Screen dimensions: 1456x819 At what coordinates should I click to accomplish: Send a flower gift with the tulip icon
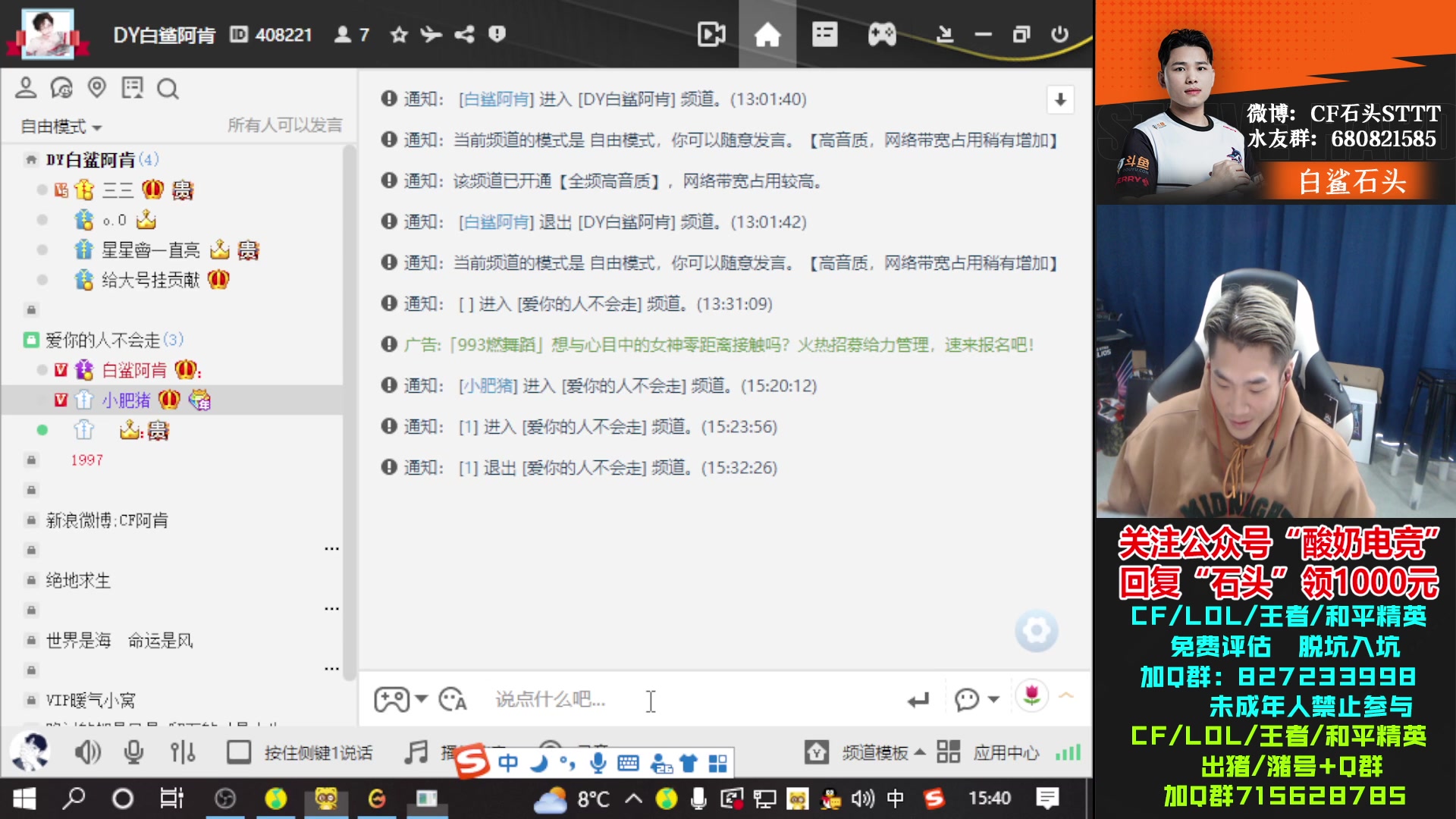1031,695
